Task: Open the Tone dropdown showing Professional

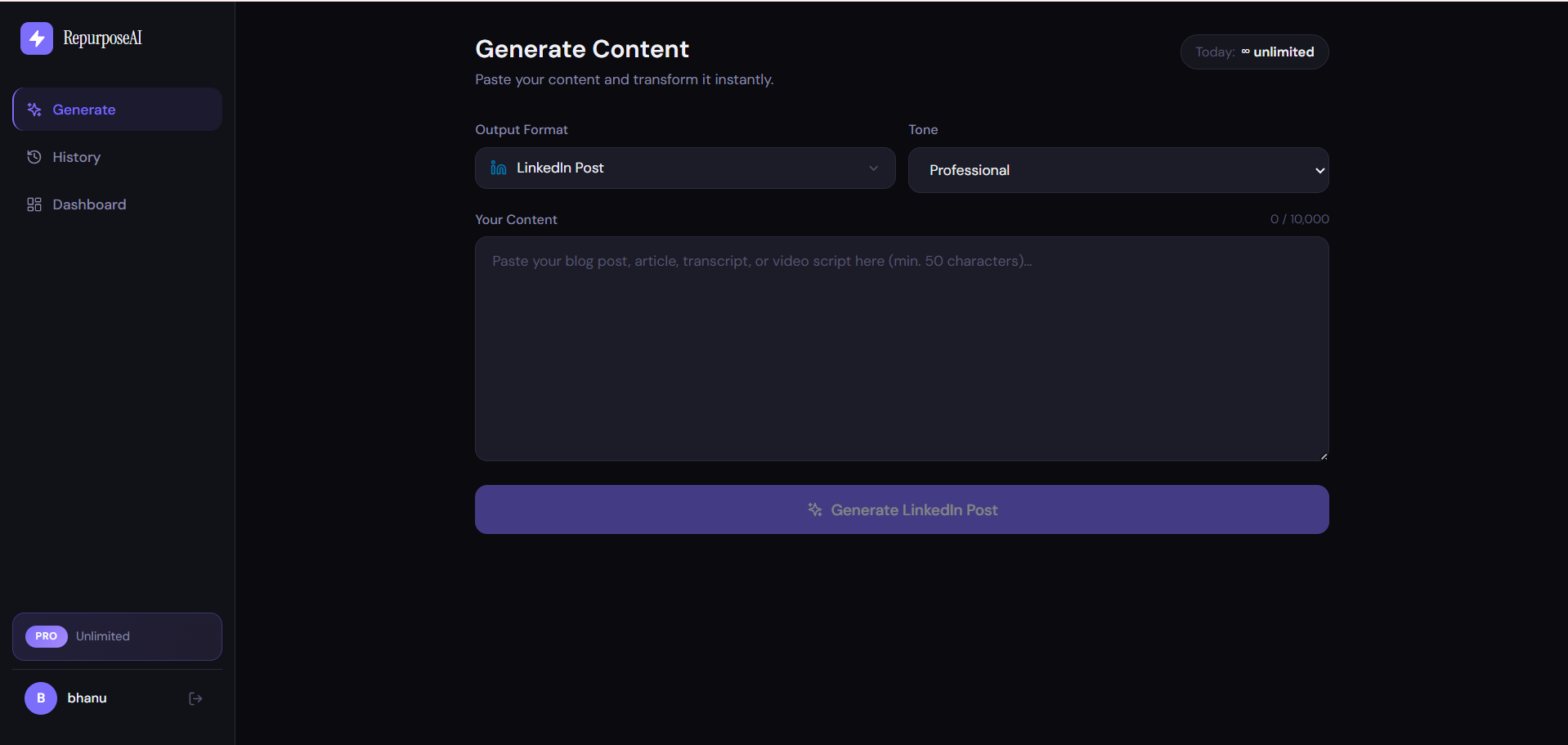Action: click(x=1118, y=170)
